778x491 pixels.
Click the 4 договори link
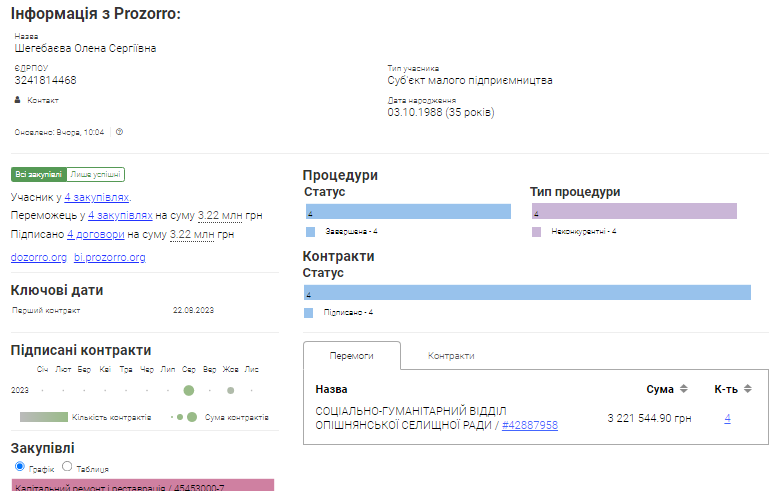tap(96, 235)
